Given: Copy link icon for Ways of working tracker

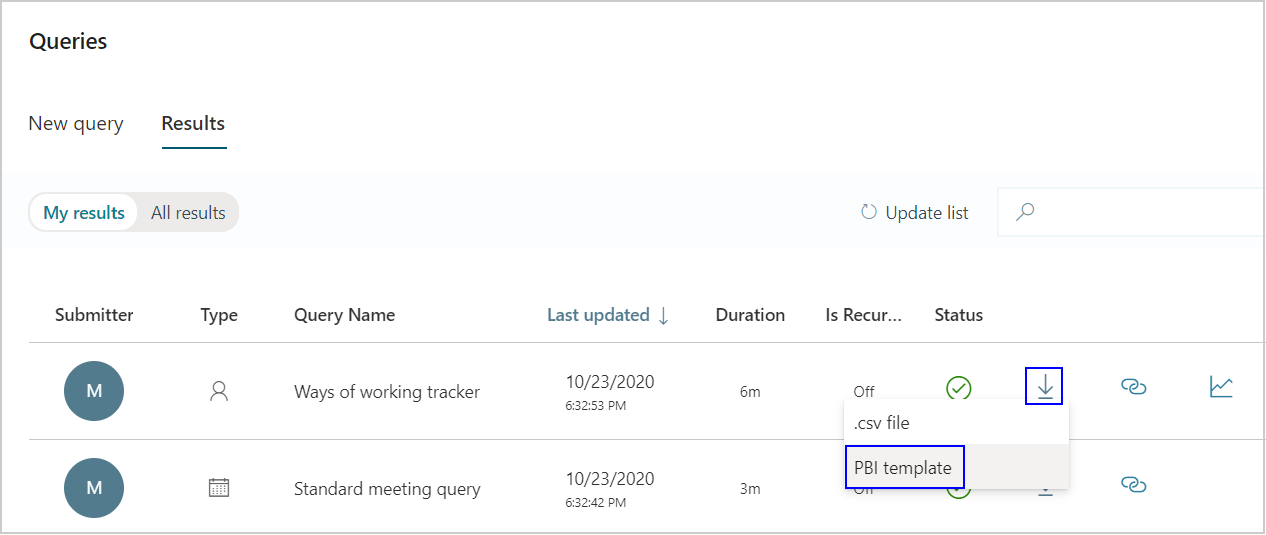Looking at the screenshot, I should (1133, 387).
